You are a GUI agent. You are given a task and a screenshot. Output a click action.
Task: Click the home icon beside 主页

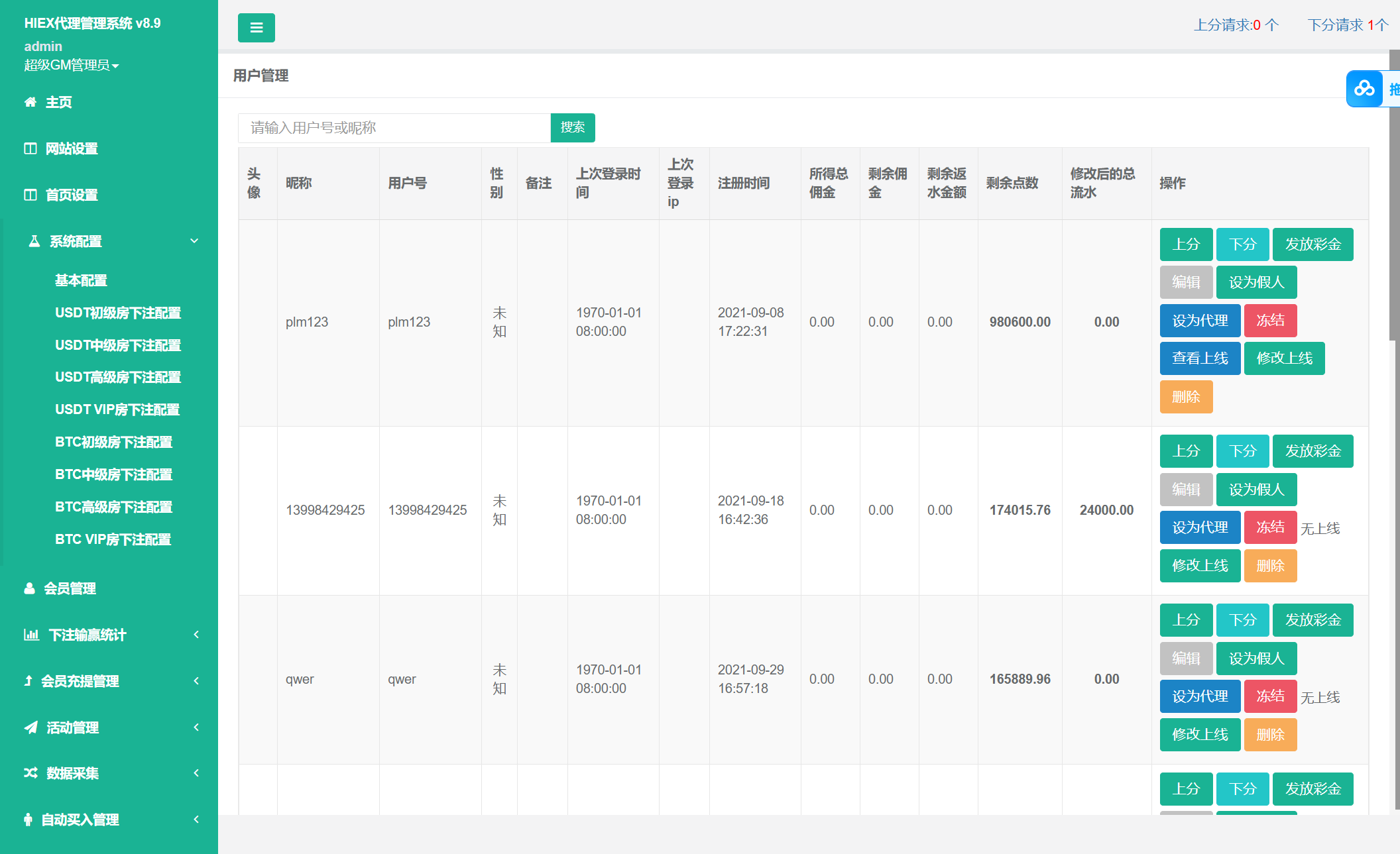point(30,102)
